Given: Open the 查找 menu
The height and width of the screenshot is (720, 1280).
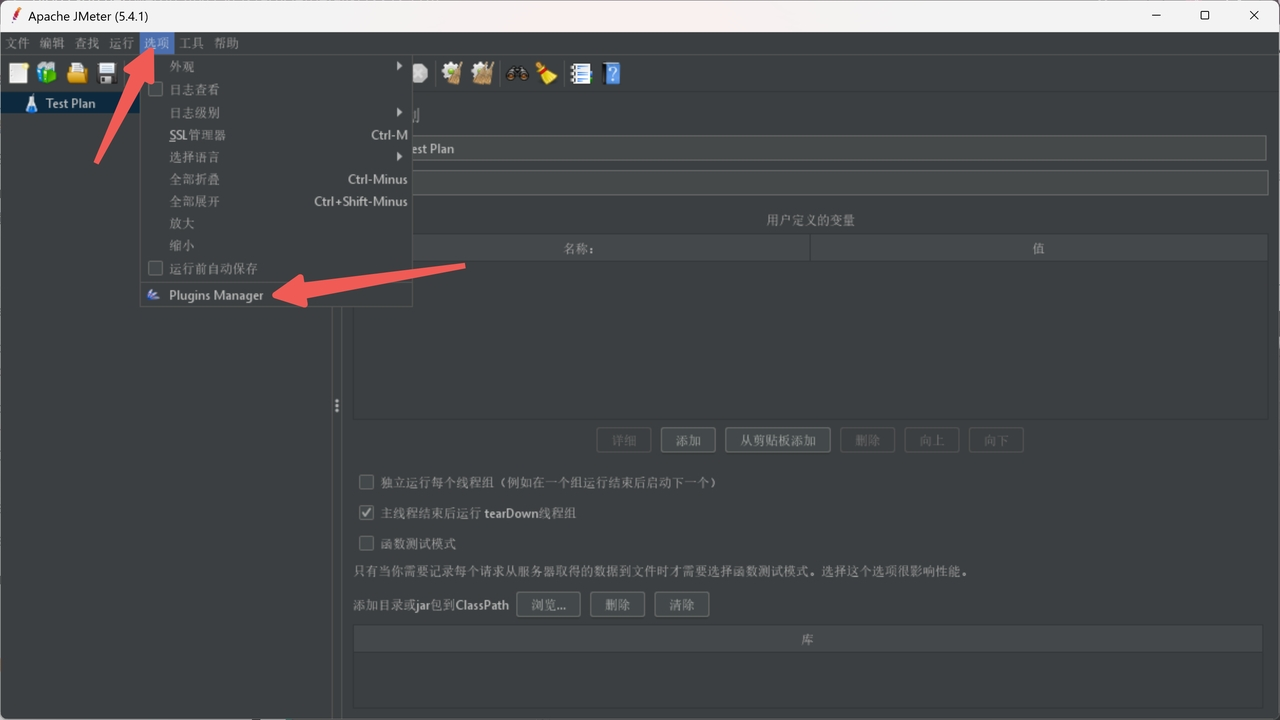Looking at the screenshot, I should coord(87,43).
